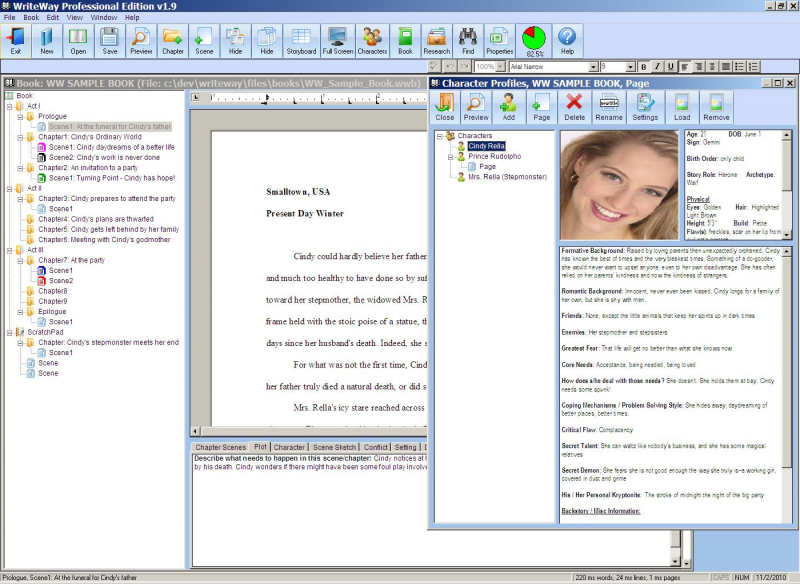
Task: Click the 82.5% progress pie chart
Action: [x=534, y=40]
